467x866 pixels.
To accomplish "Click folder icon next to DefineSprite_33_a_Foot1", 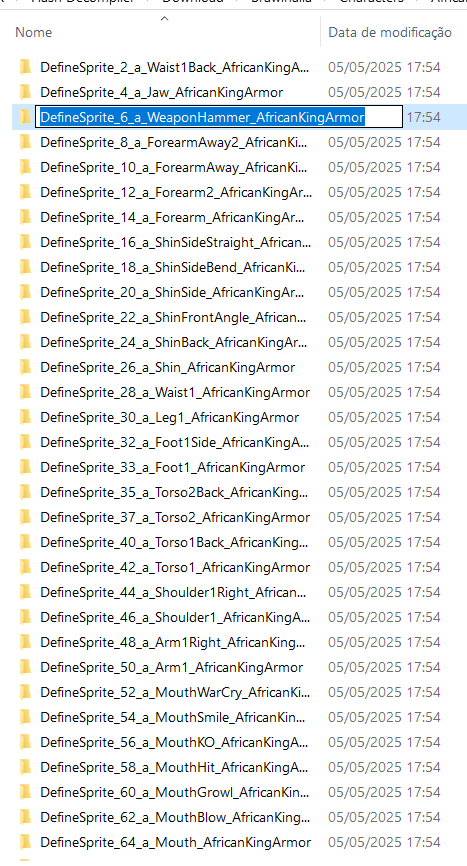I will pyautogui.click(x=25, y=467).
